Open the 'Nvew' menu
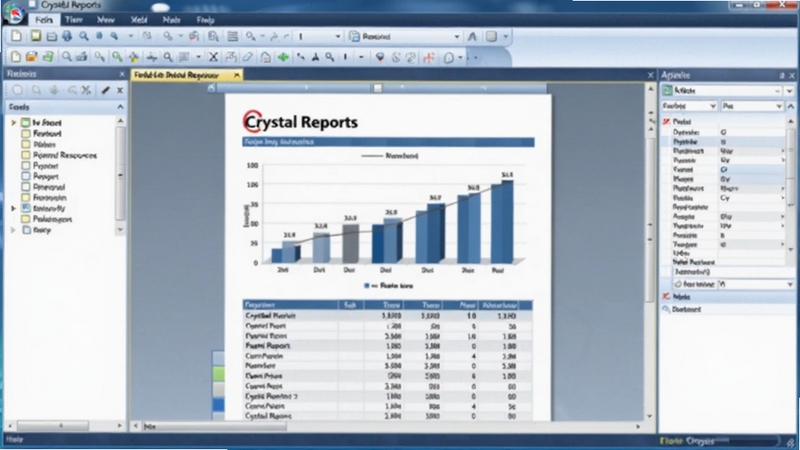 106,20
